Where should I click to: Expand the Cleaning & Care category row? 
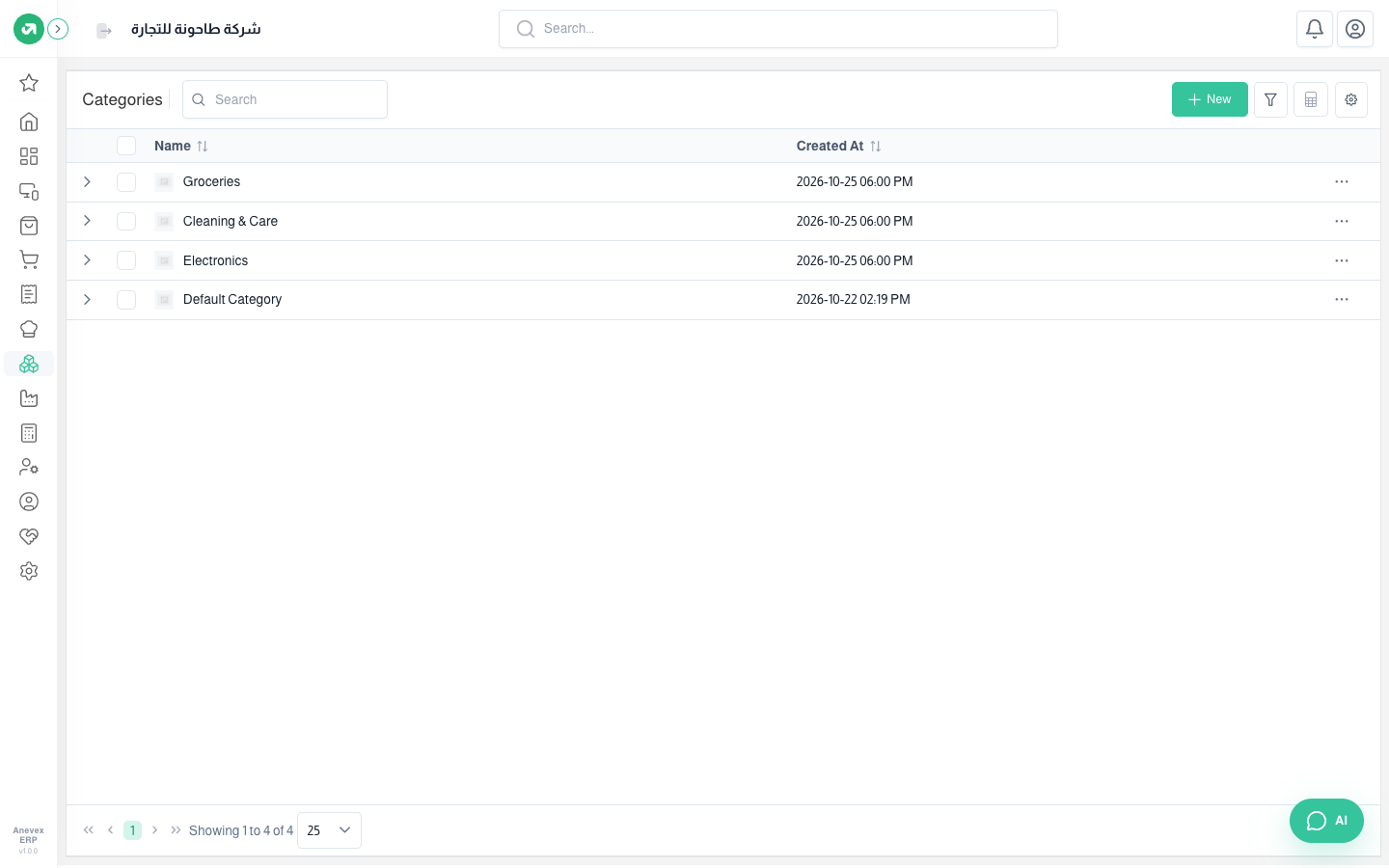(x=87, y=221)
